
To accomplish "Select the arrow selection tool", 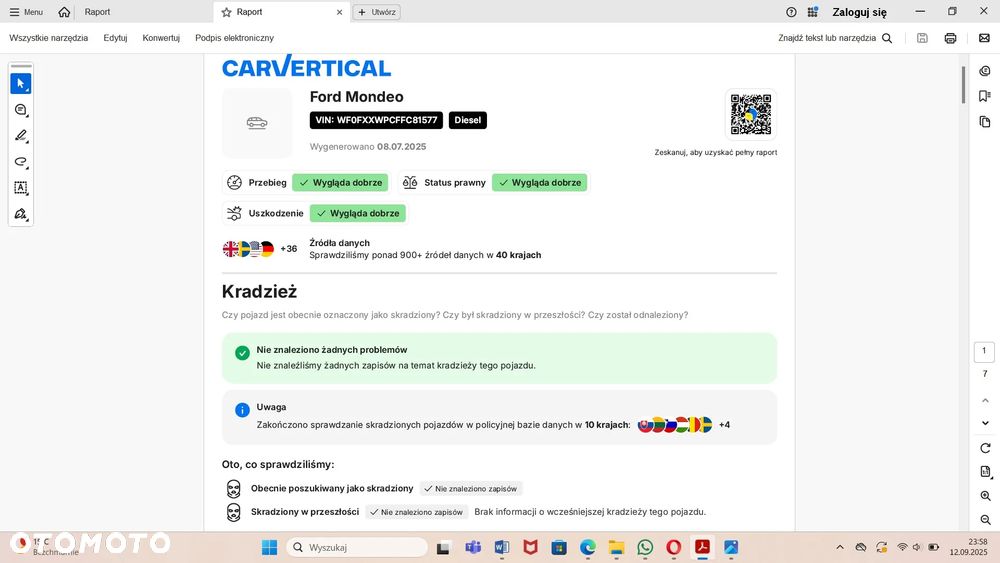I will (21, 84).
